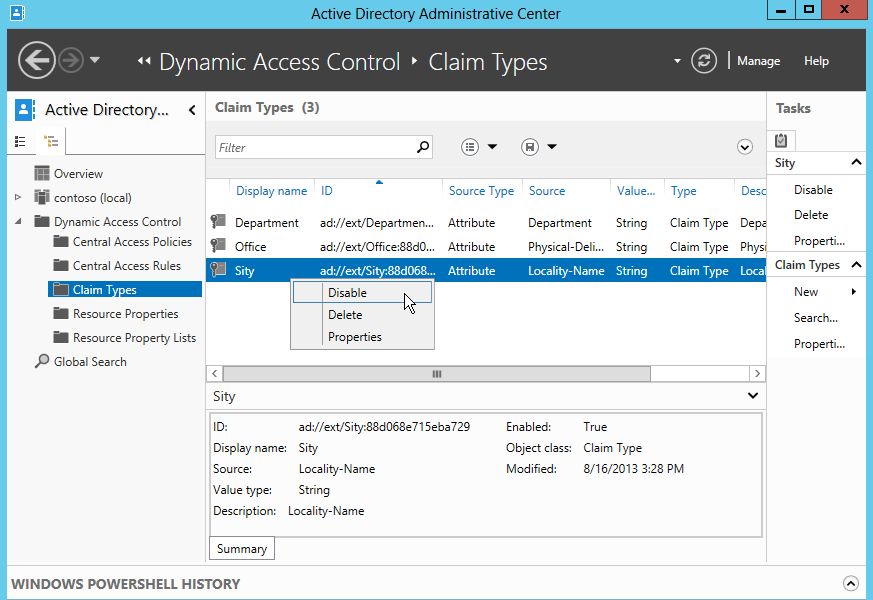Switch navigation pane to tree view

[51, 142]
